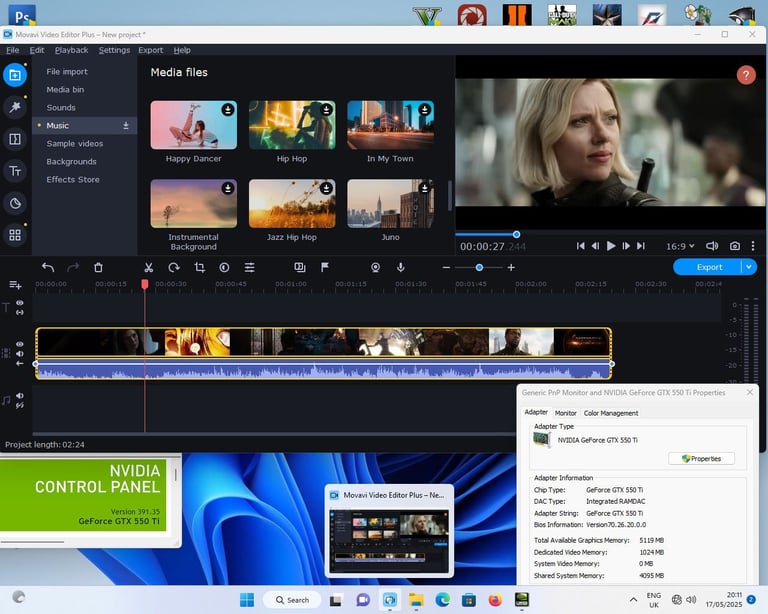
Task: Switch to Color Management tab
Action: point(611,413)
